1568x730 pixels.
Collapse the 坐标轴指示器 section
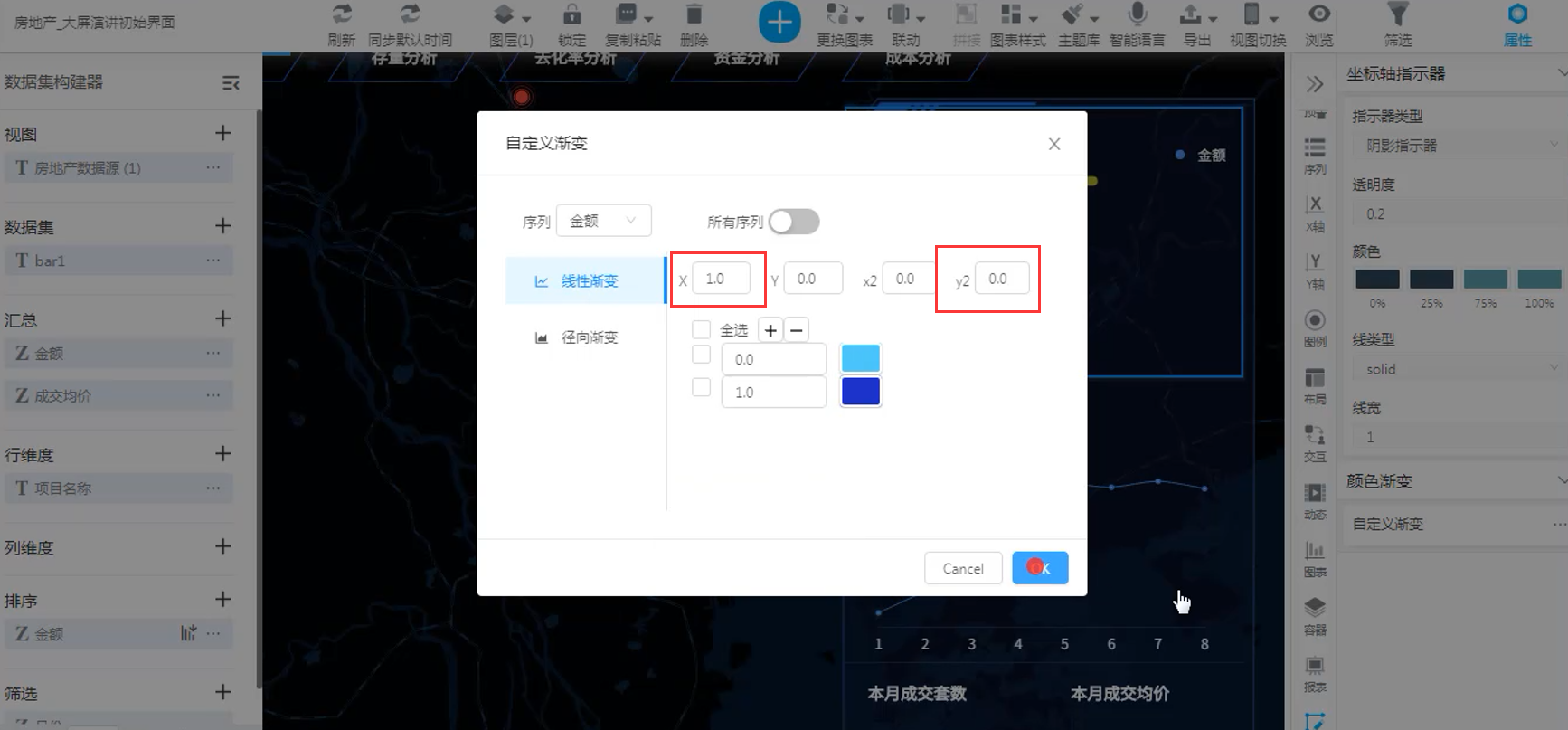pos(1562,73)
